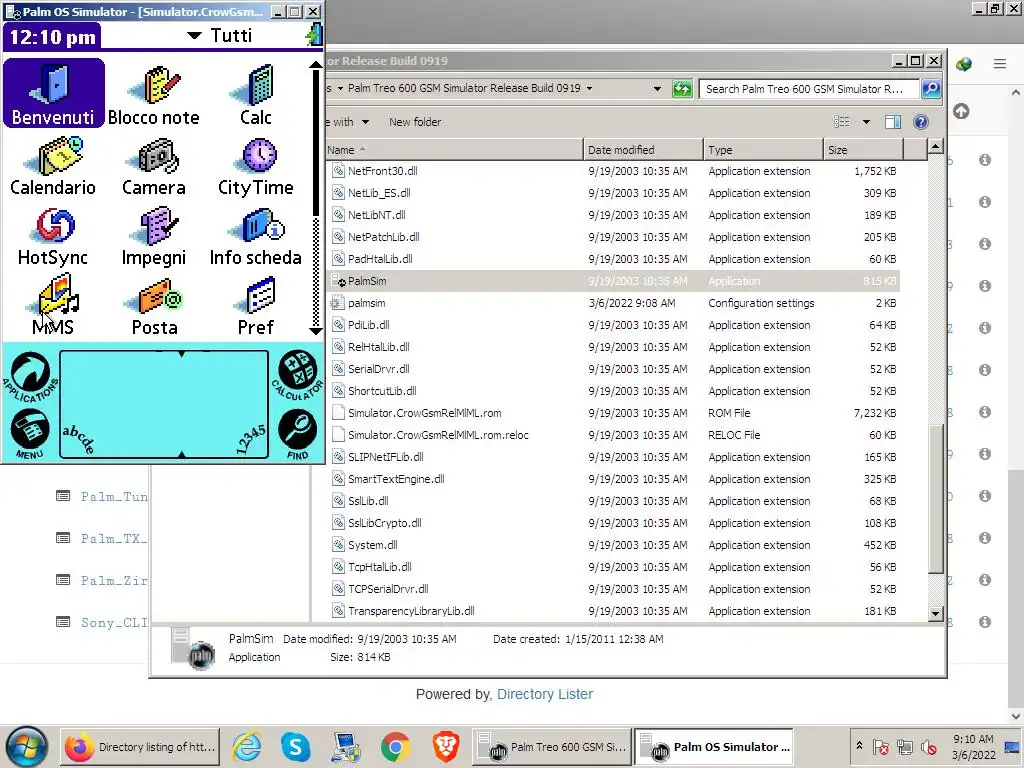The width and height of the screenshot is (1024, 768).
Task: Select SmartTextEngine.dll file
Action: pyautogui.click(x=613, y=479)
